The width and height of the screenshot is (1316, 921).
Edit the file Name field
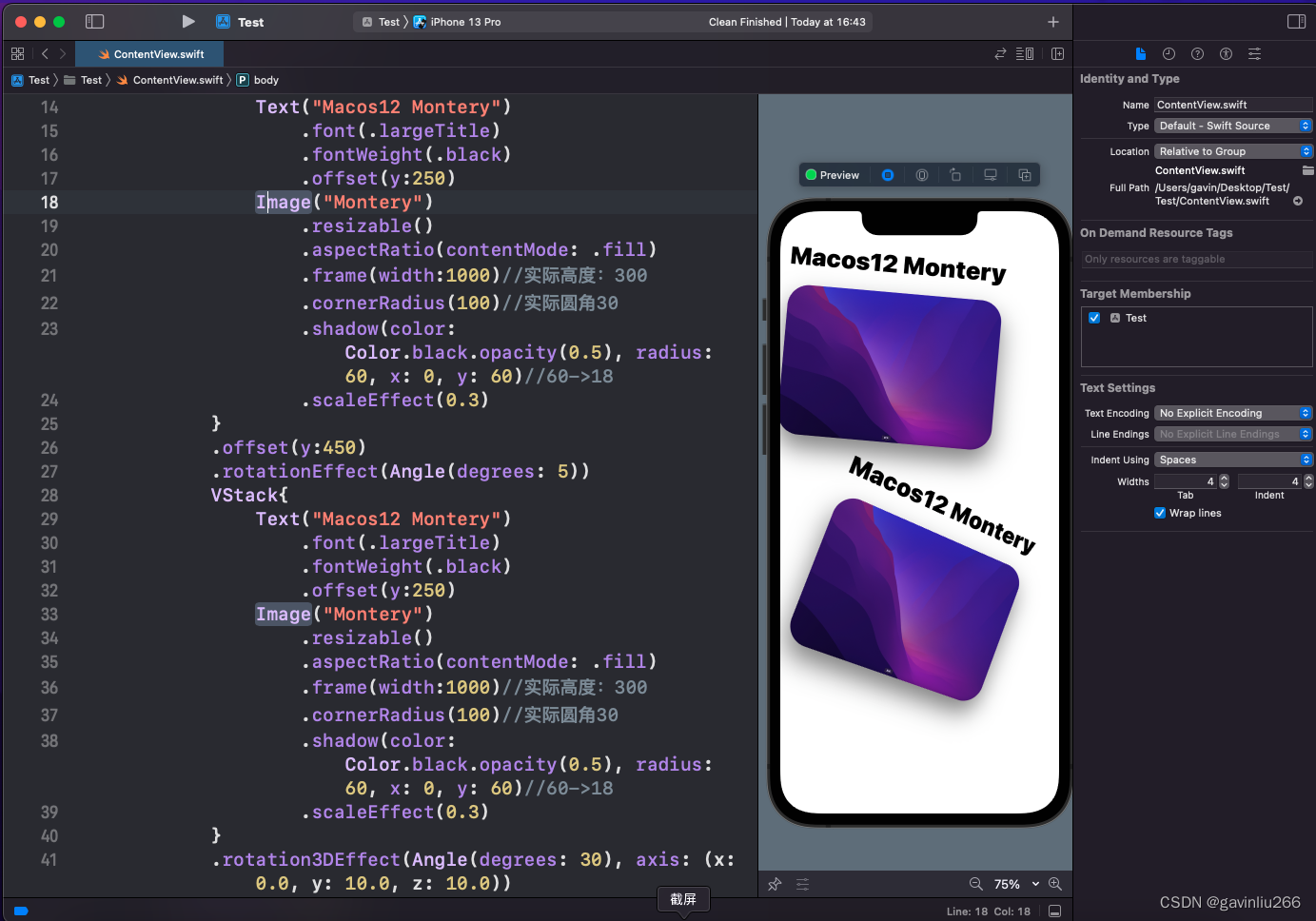[x=1233, y=105]
